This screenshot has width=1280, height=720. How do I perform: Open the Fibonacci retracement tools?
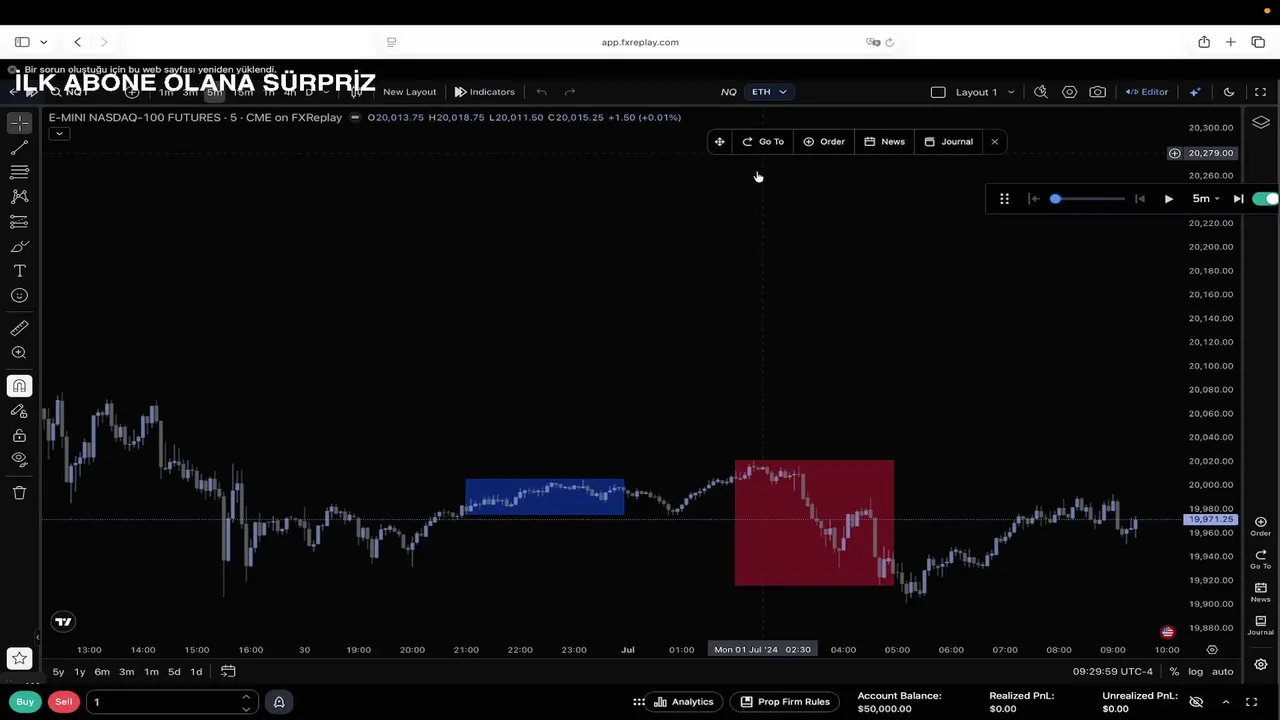19,173
